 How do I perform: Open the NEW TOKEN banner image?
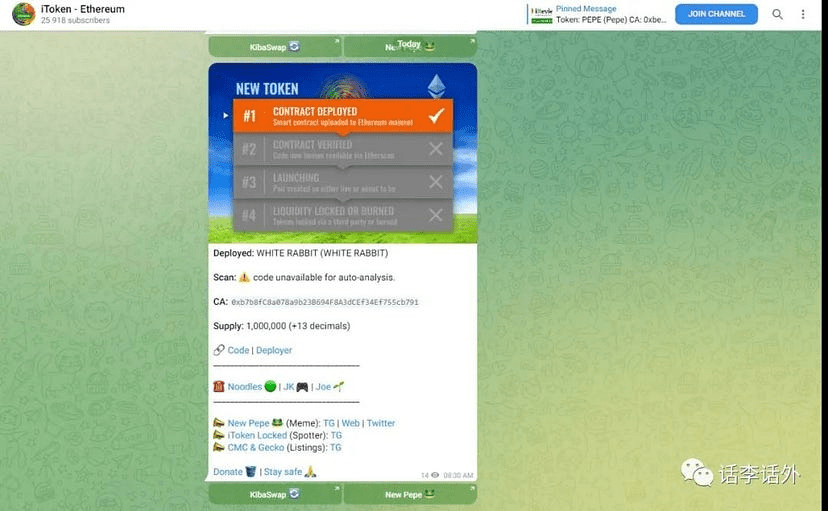343,153
